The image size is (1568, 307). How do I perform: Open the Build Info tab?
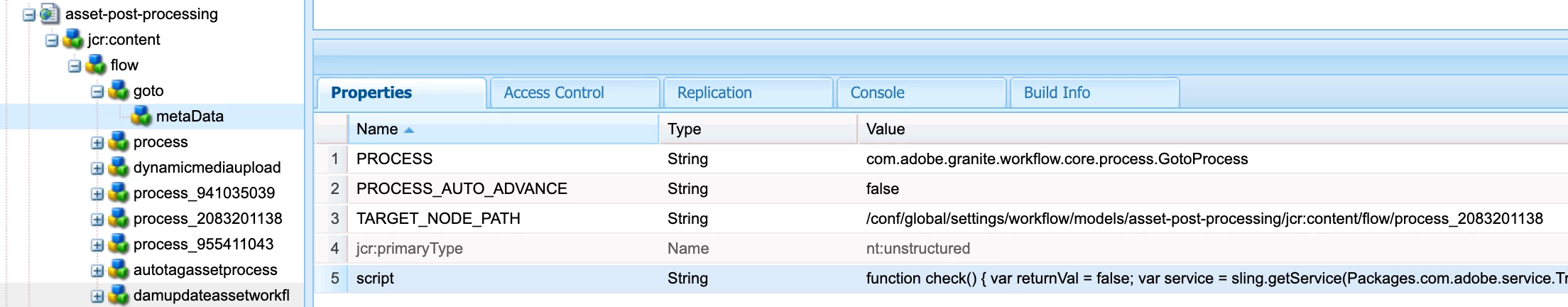(x=1057, y=92)
